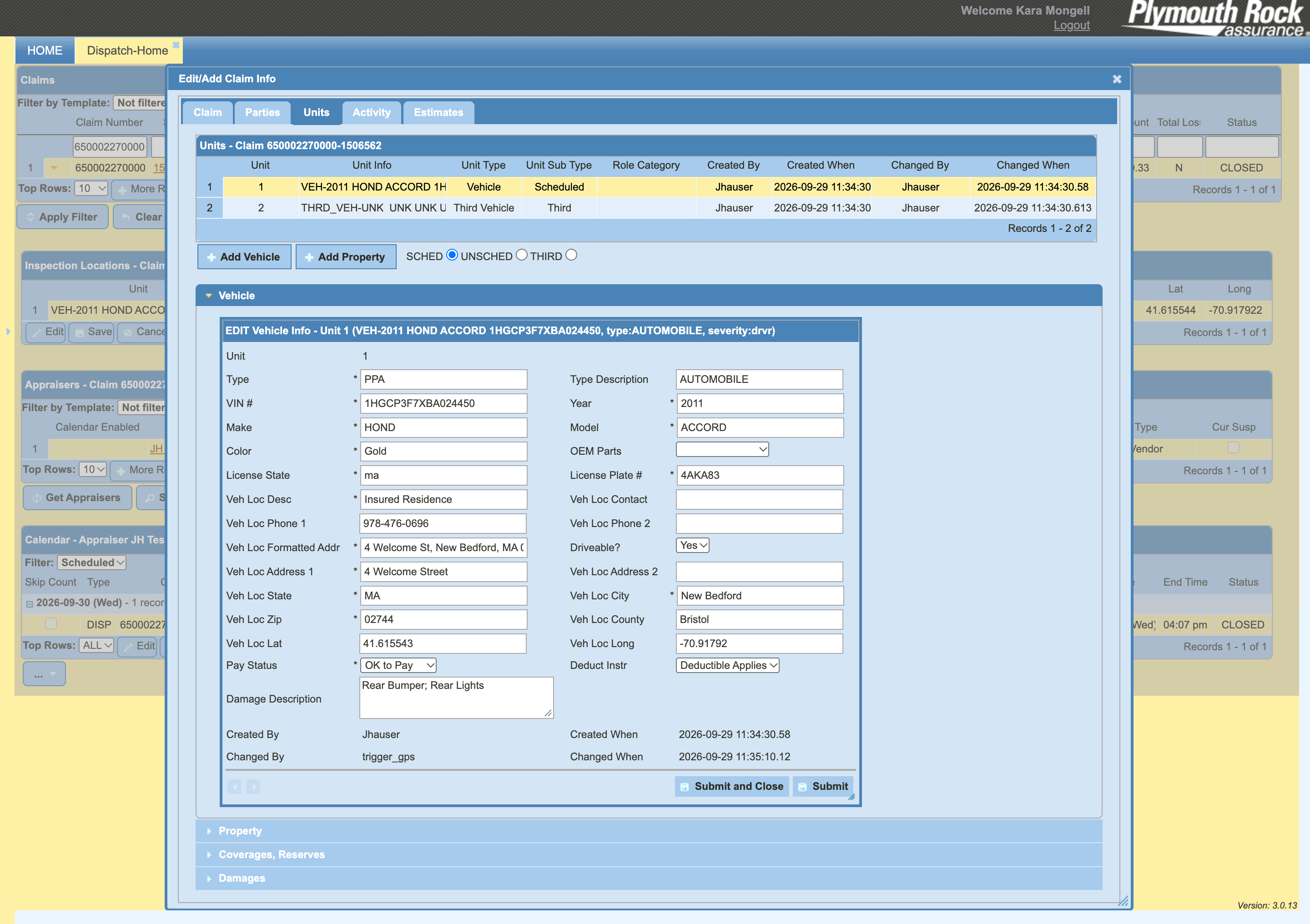Click Submit and Close button
1310x924 pixels.
point(731,787)
